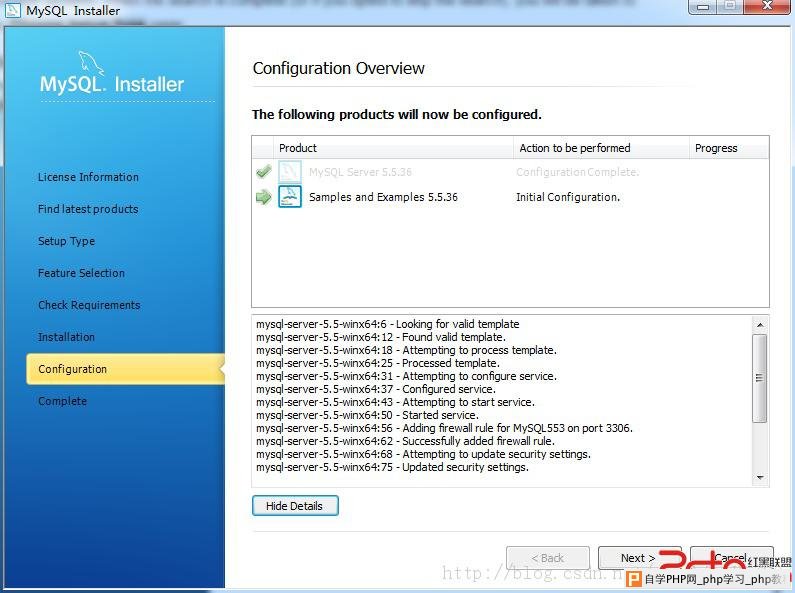Click the Product column header

pyautogui.click(x=393, y=148)
